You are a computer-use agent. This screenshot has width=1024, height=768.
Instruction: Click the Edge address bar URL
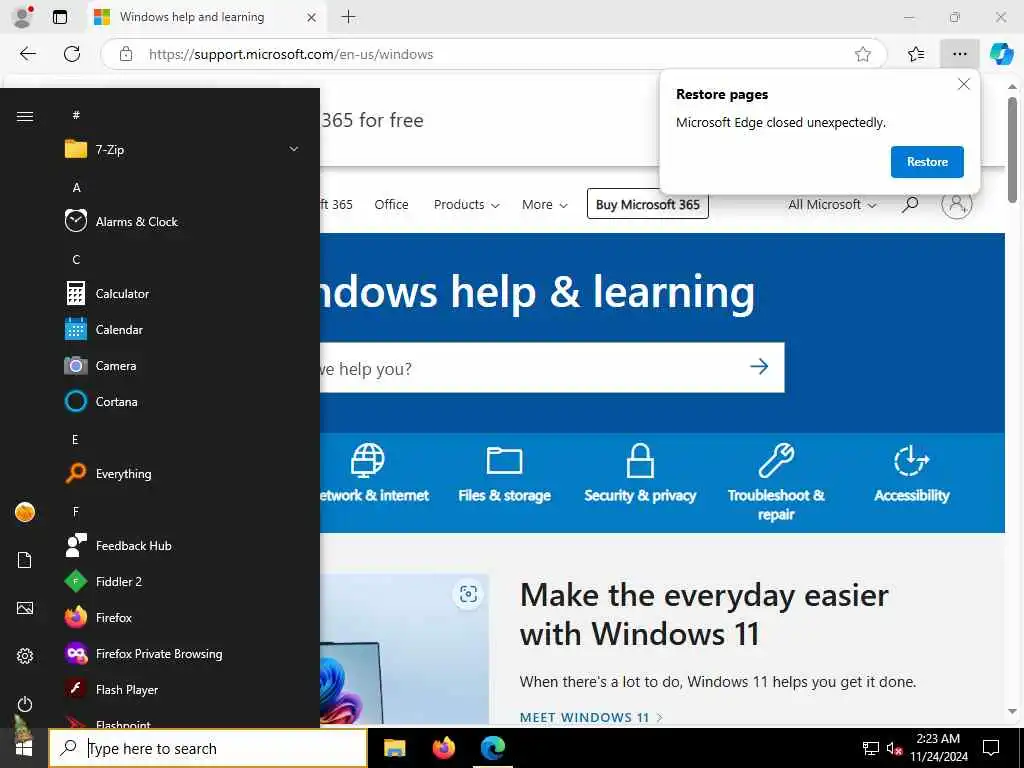coord(291,54)
